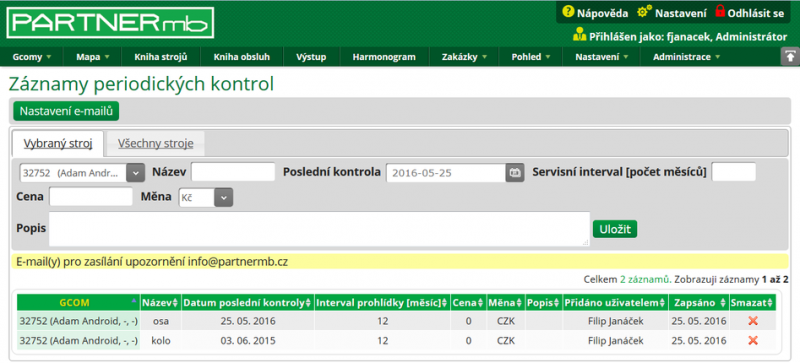Sort by Přidáno uživatelem column

[x=615, y=302]
